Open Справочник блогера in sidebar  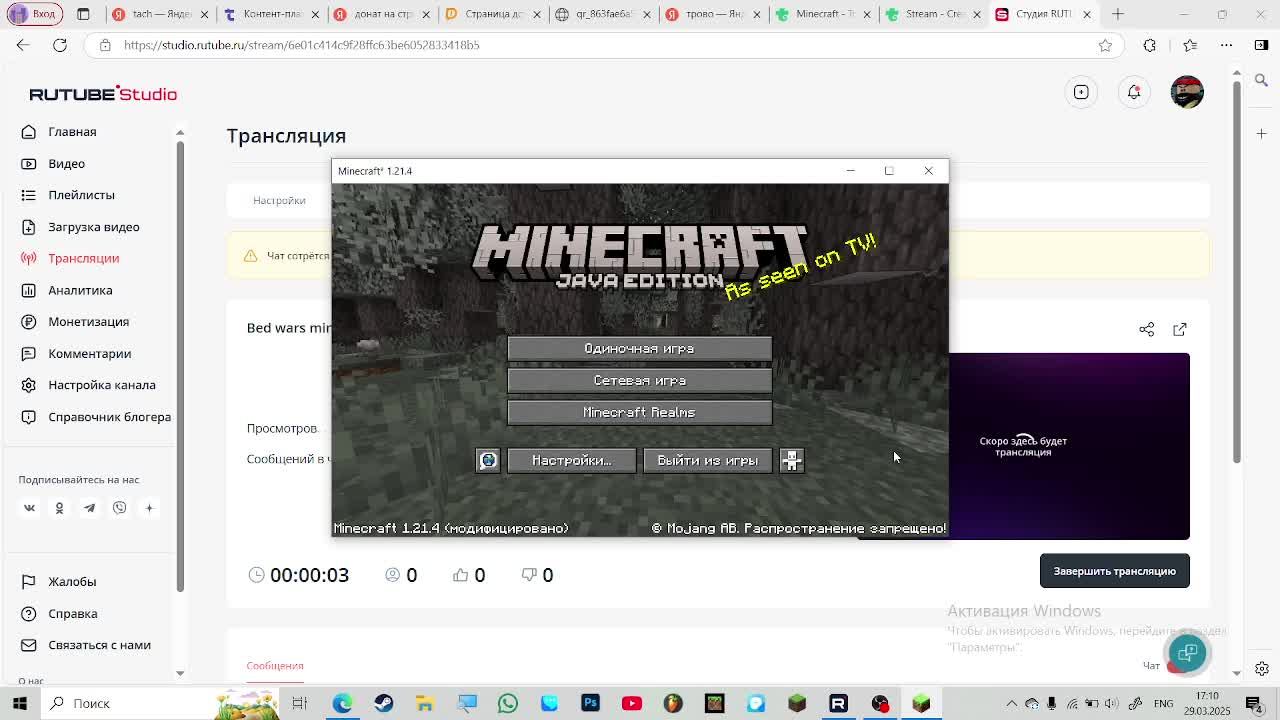point(109,417)
